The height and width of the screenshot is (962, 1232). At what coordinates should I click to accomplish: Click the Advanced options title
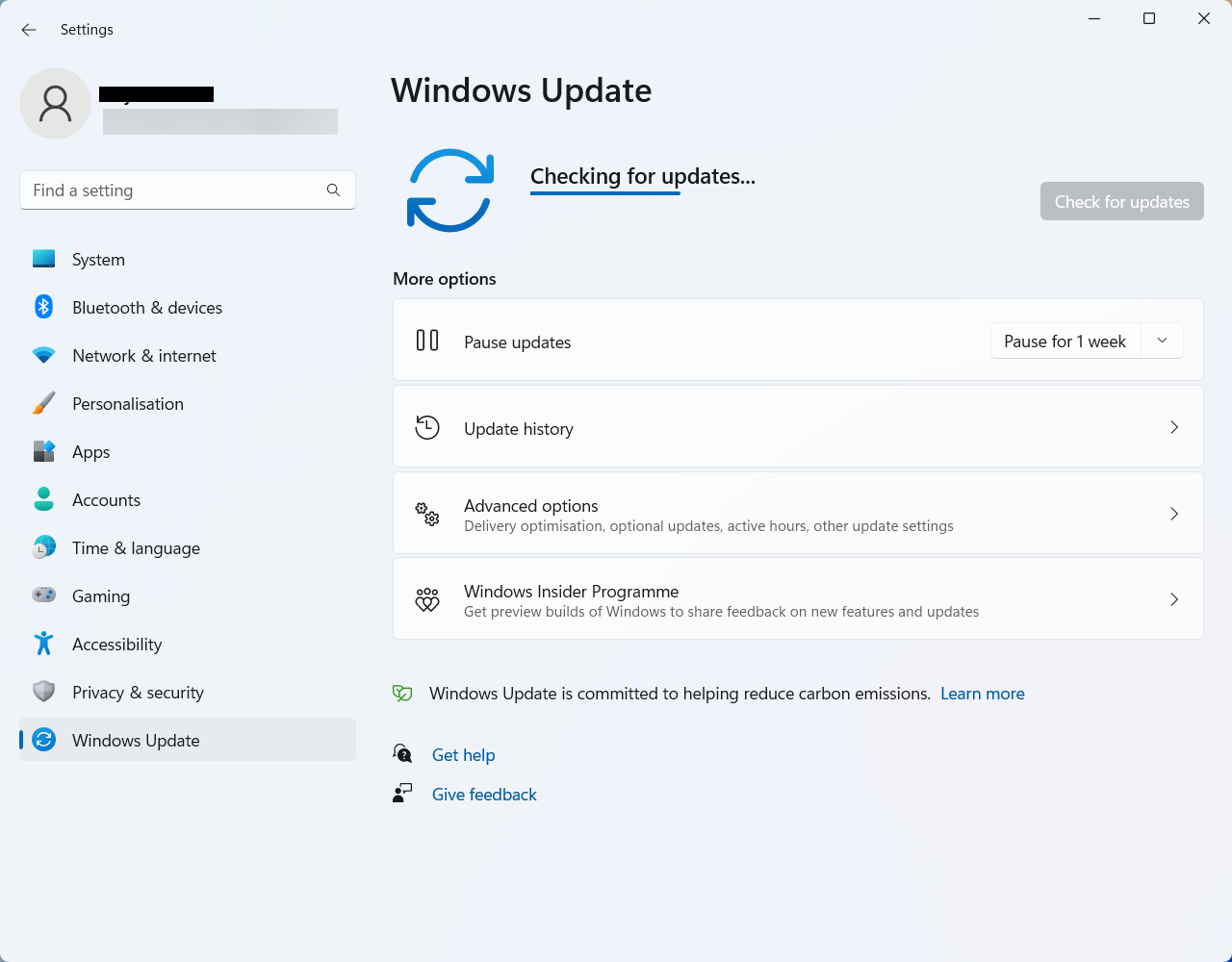point(531,505)
